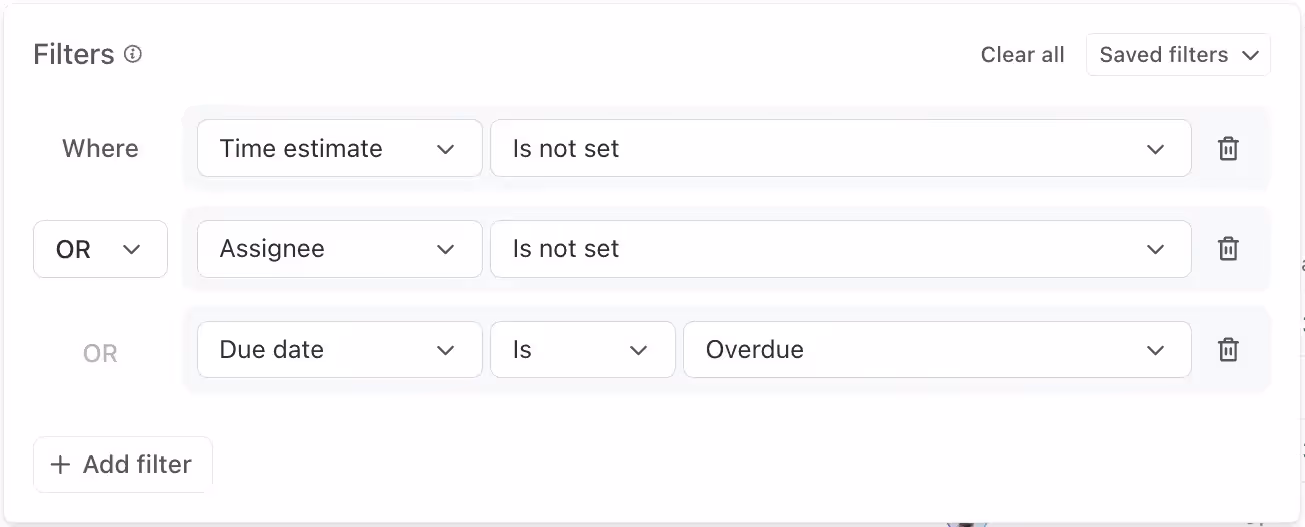Click the info icon beside Filters heading

pos(133,54)
